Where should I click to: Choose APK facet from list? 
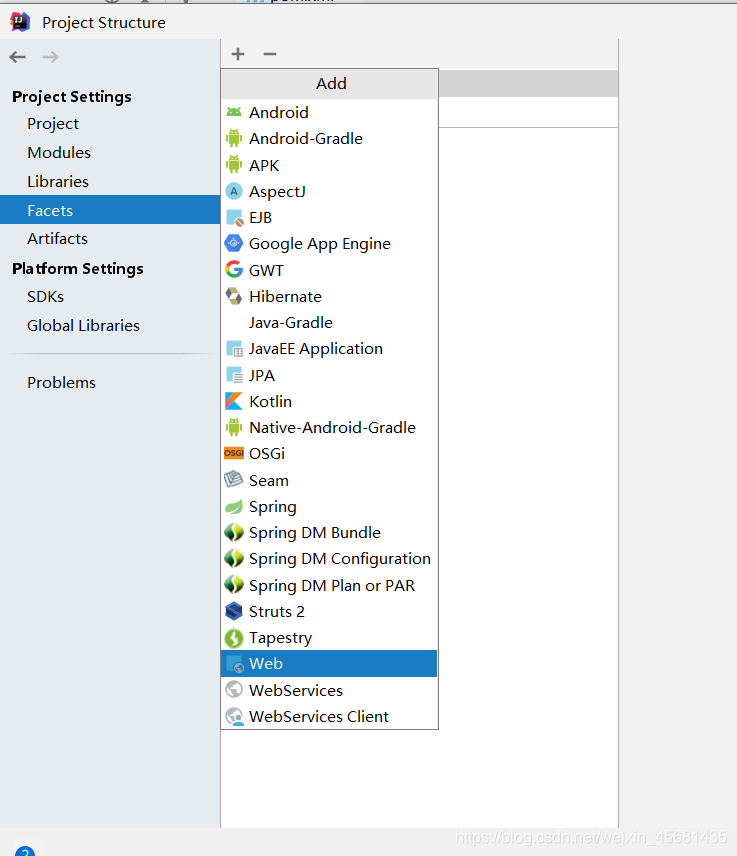pyautogui.click(x=329, y=165)
